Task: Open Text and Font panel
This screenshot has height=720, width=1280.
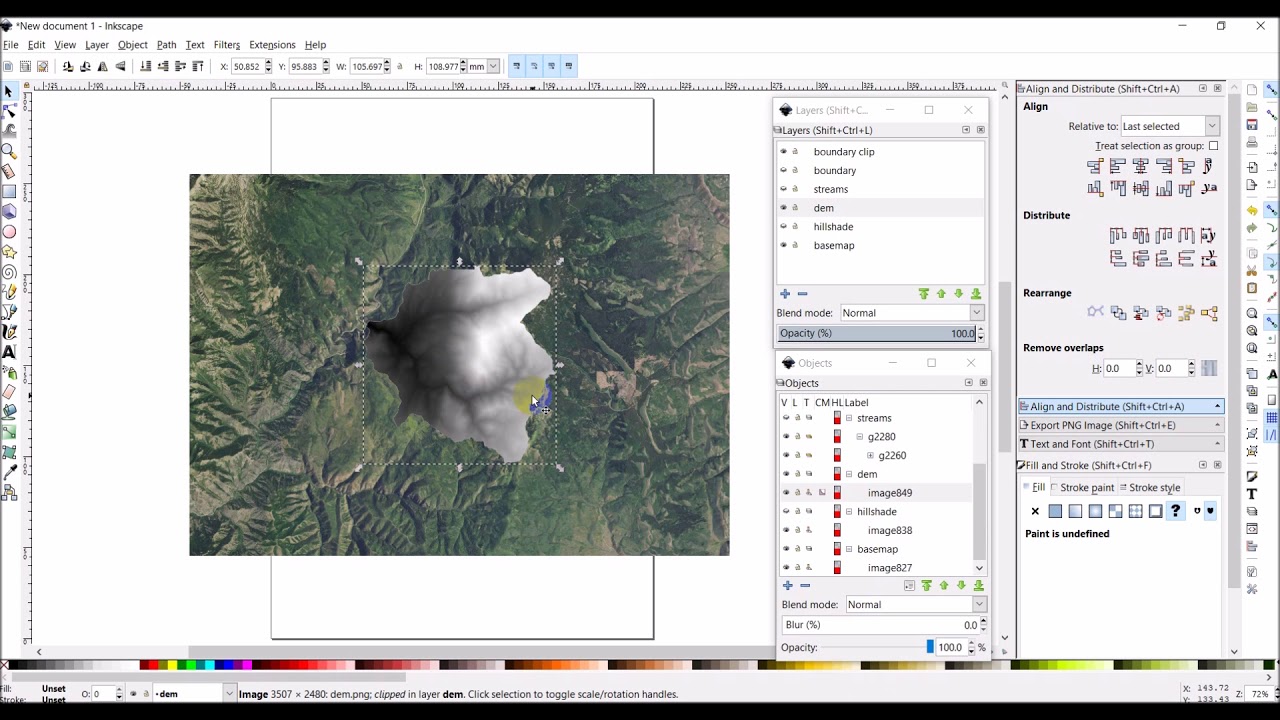Action: pyautogui.click(x=1120, y=444)
